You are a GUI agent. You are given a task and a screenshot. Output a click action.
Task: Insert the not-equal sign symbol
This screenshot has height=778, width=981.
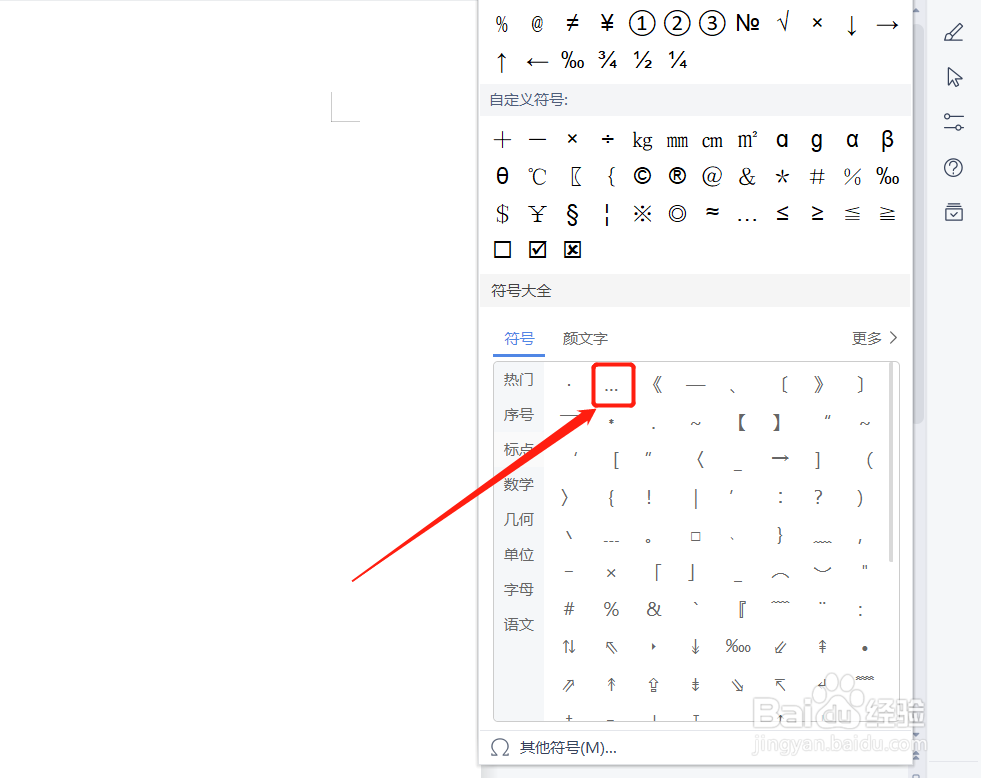click(x=572, y=24)
